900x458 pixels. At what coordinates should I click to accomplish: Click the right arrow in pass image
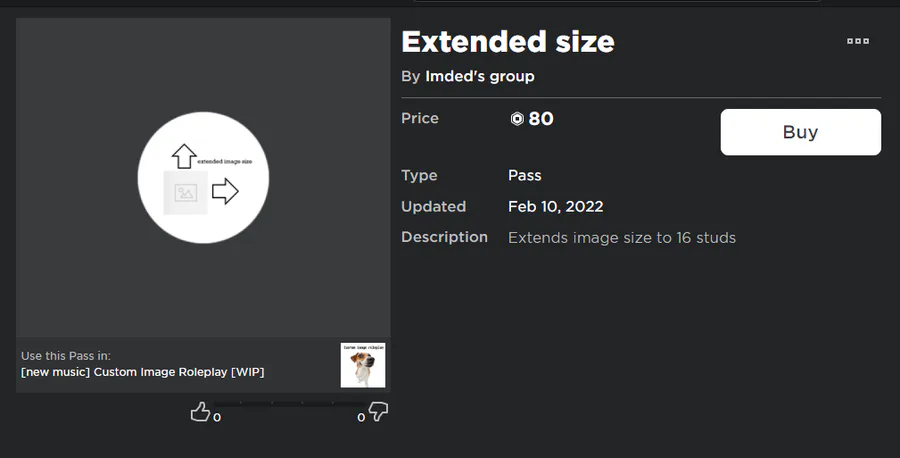point(226,191)
